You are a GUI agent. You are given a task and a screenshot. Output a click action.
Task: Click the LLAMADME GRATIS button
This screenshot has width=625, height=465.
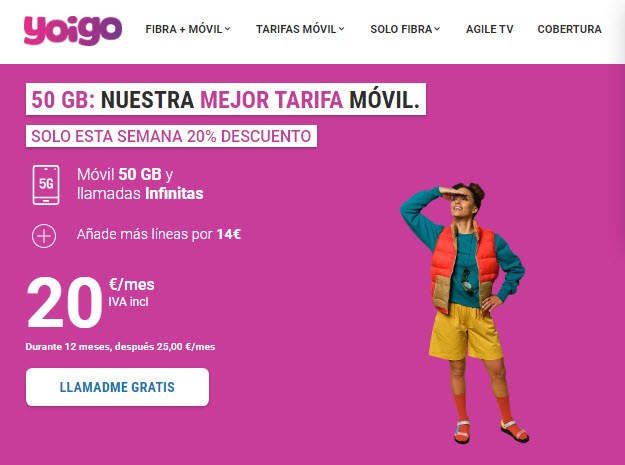point(117,387)
